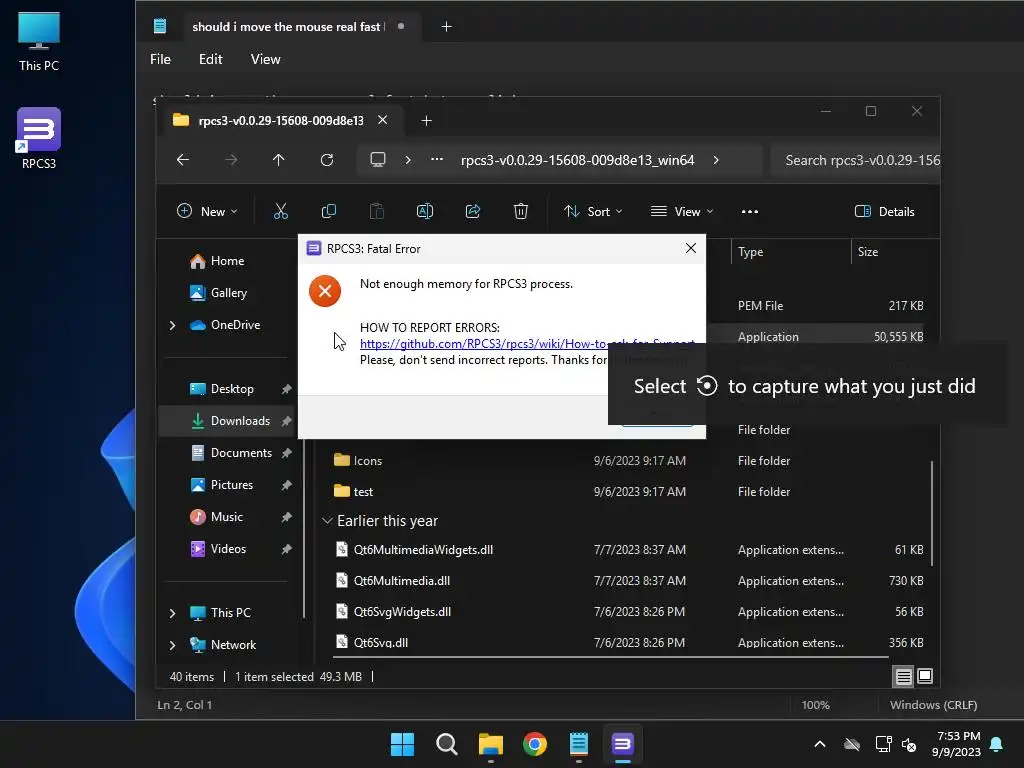Open Notepad from the taskbar
This screenshot has height=768, width=1024.
[579, 744]
